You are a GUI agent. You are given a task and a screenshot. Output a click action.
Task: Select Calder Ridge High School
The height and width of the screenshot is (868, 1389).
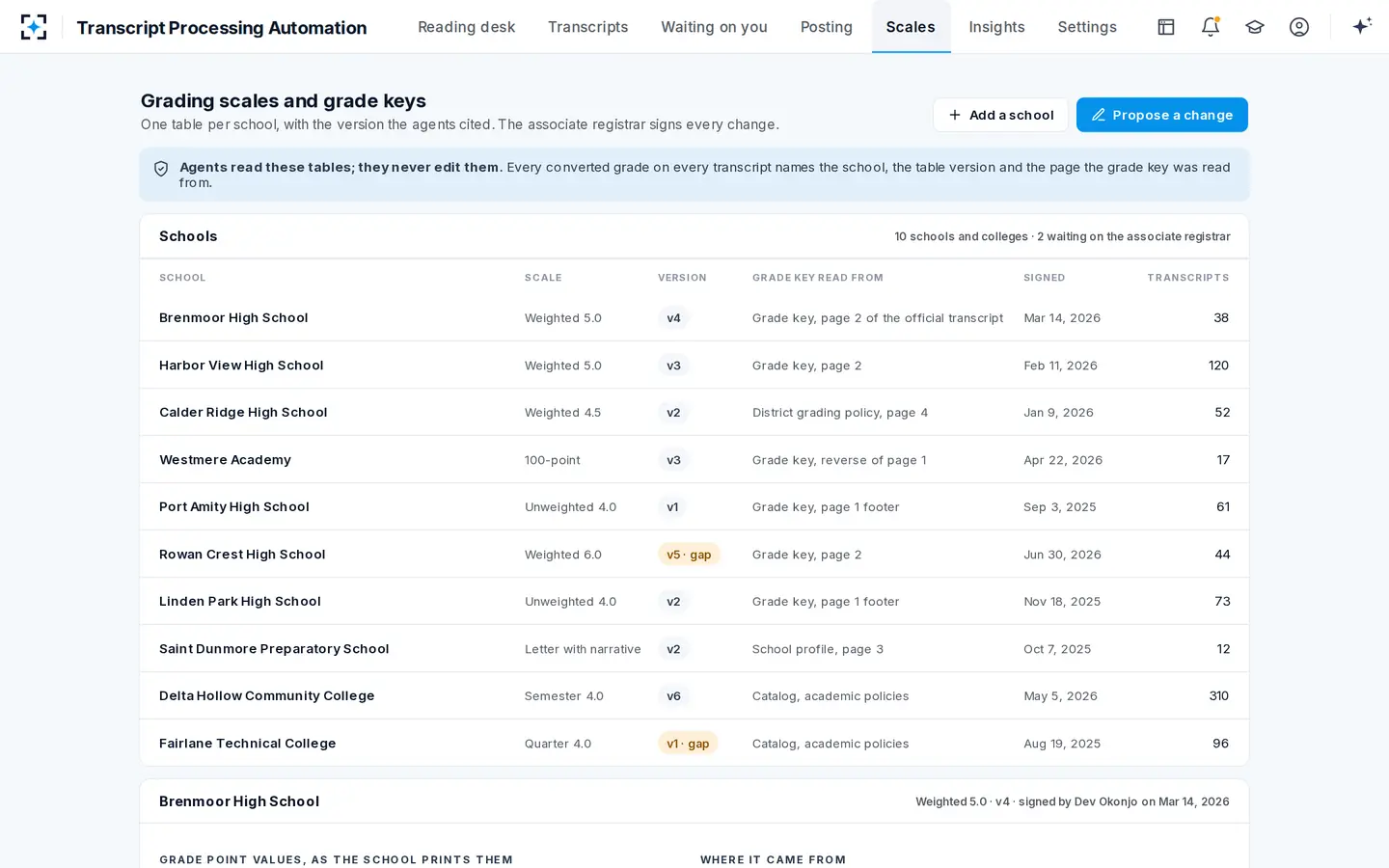coord(694,413)
